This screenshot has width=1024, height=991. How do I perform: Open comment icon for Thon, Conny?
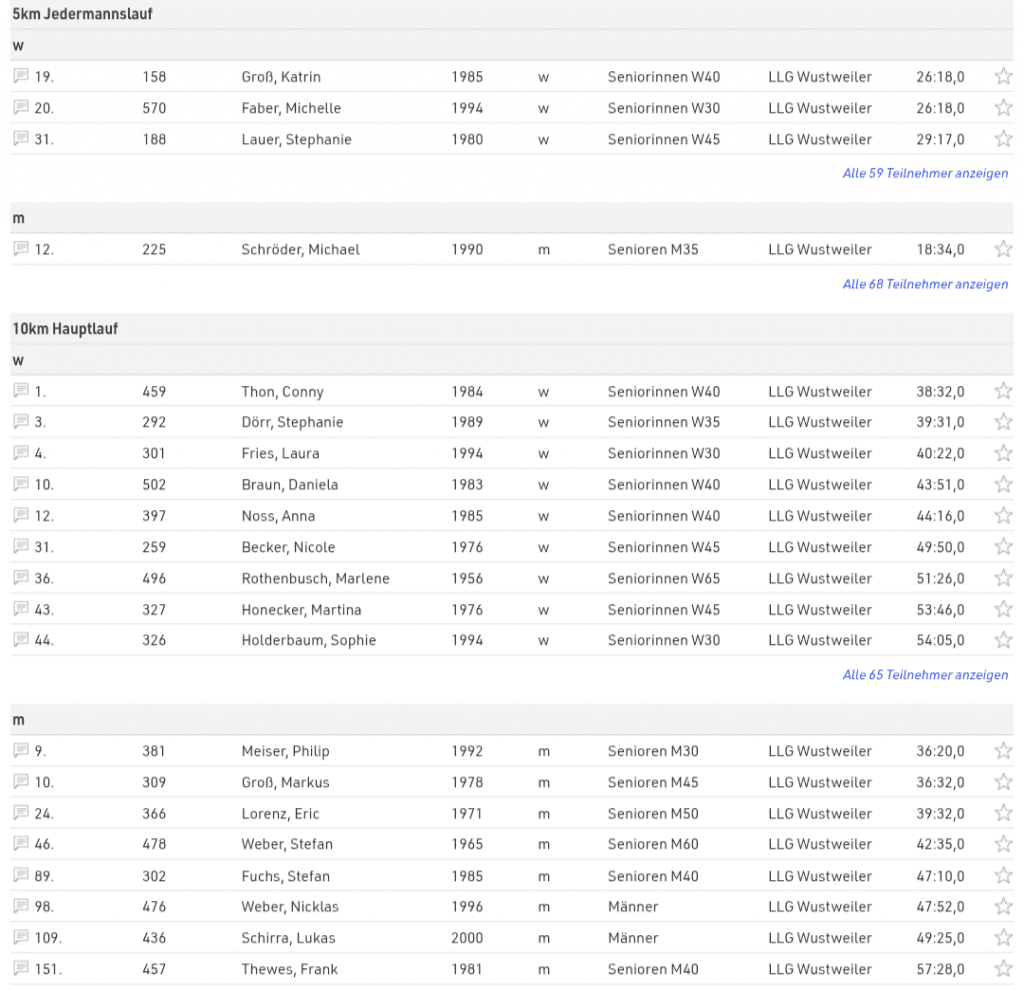point(21,391)
